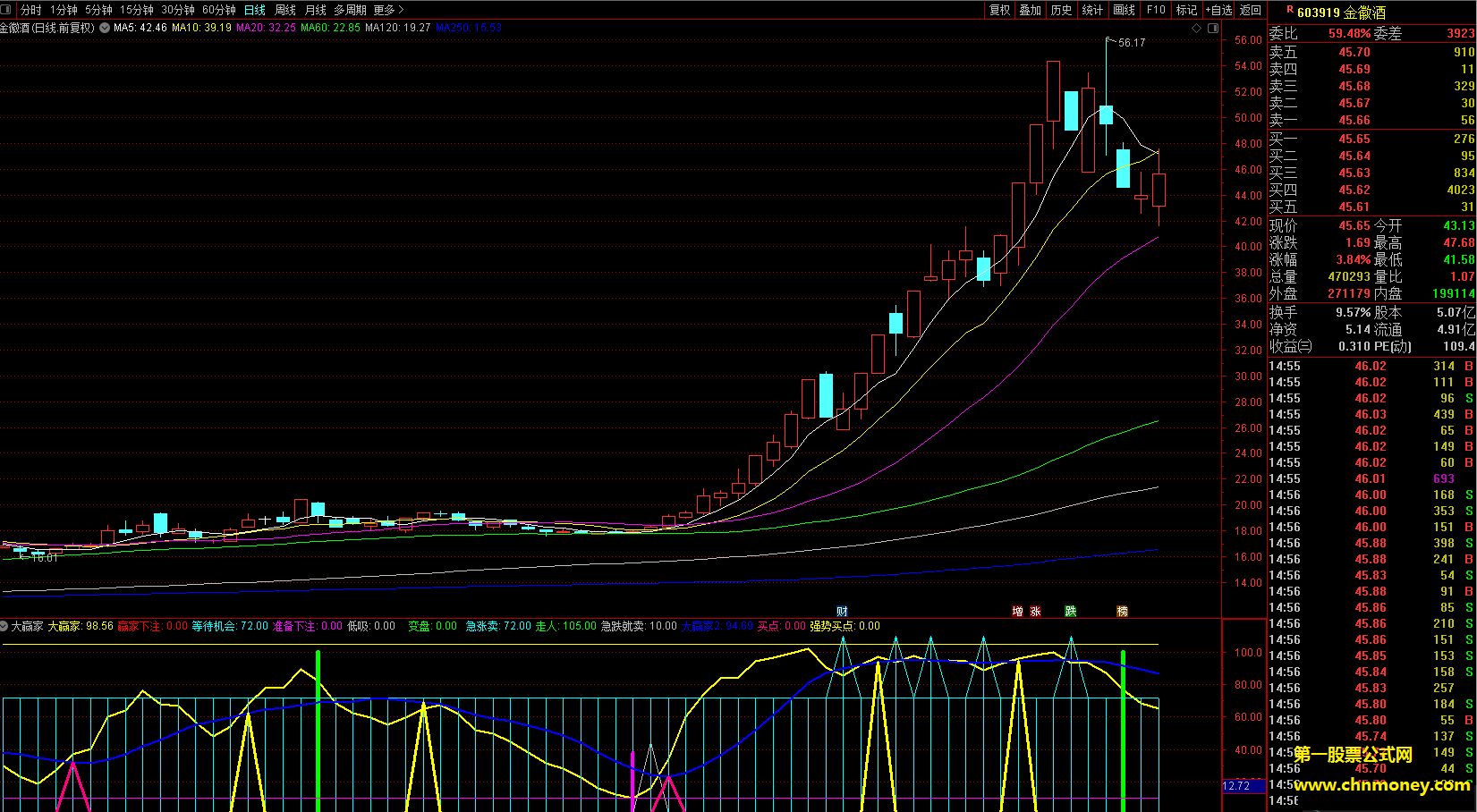Open the main chart indicator dropdown arrow

point(105,28)
